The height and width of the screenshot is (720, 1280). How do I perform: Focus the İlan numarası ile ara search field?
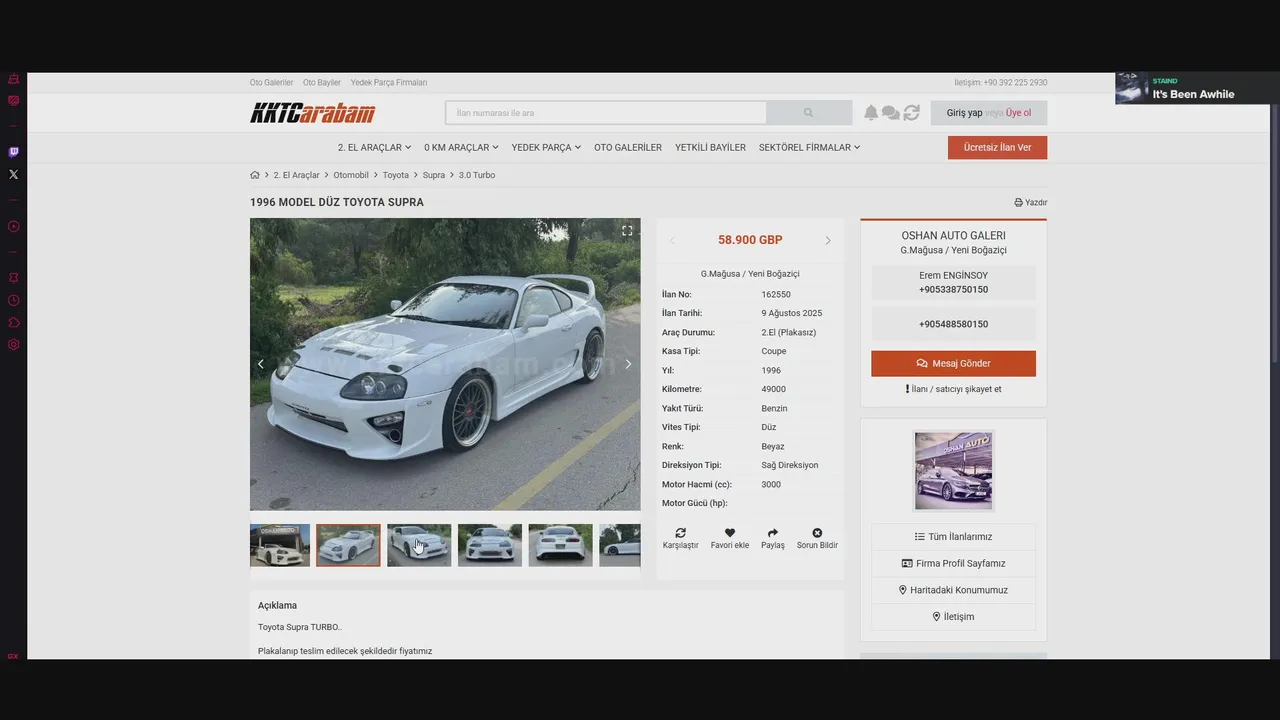pos(606,113)
